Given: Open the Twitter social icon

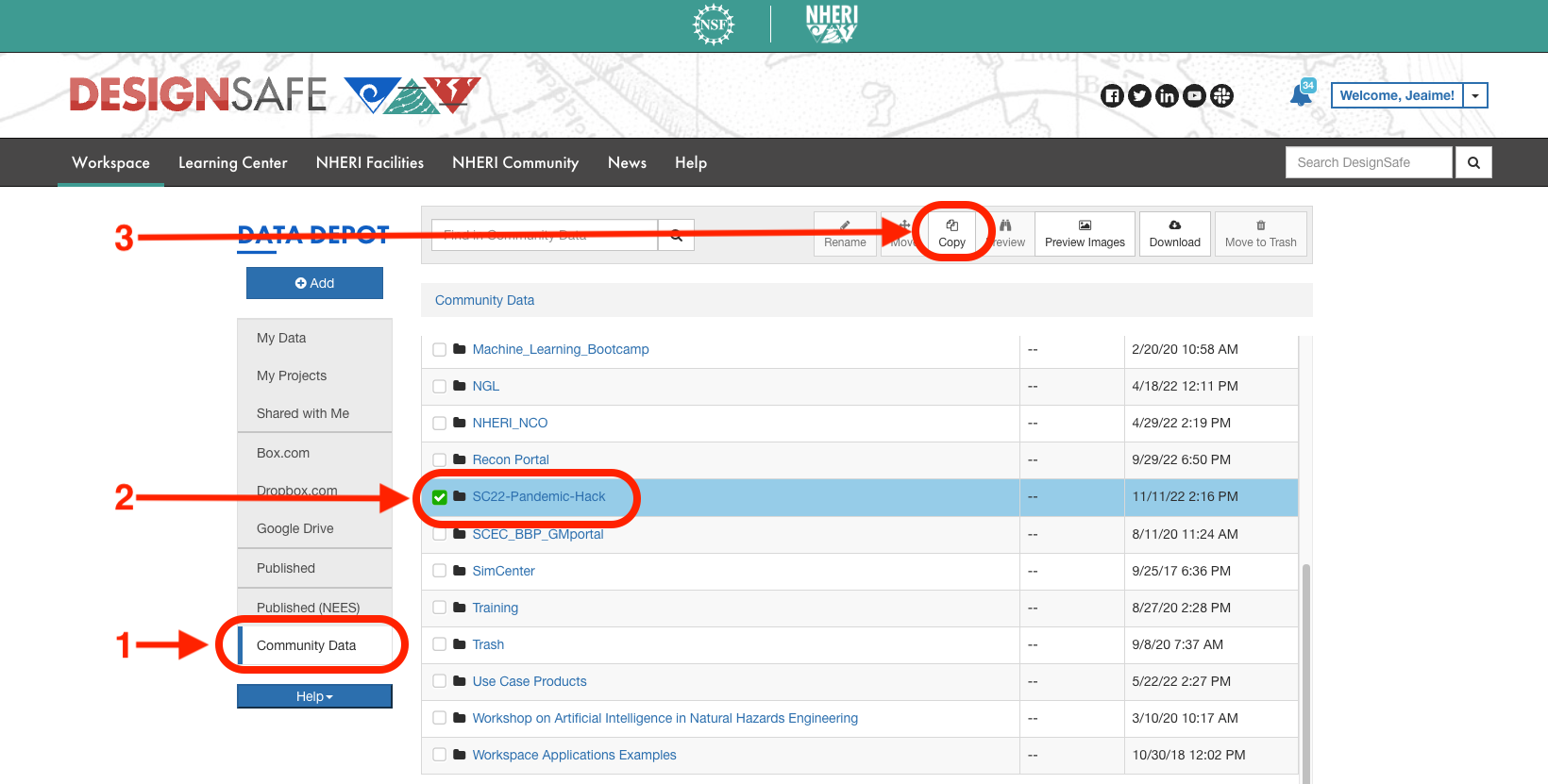Looking at the screenshot, I should click(x=1140, y=95).
